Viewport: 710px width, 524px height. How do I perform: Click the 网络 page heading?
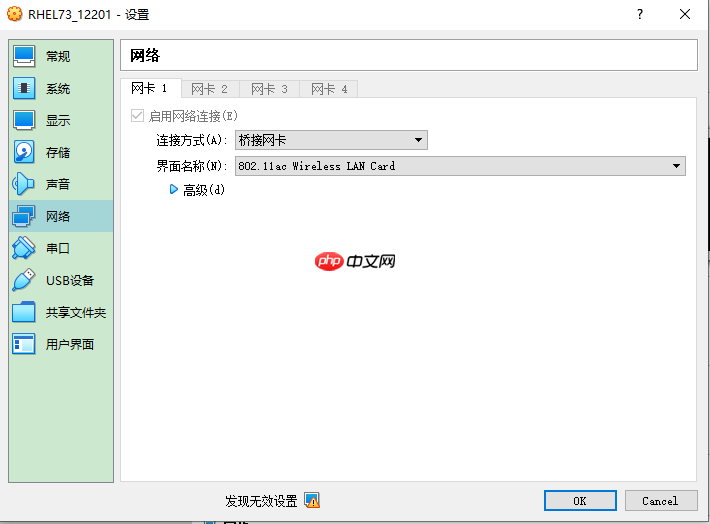click(x=145, y=55)
